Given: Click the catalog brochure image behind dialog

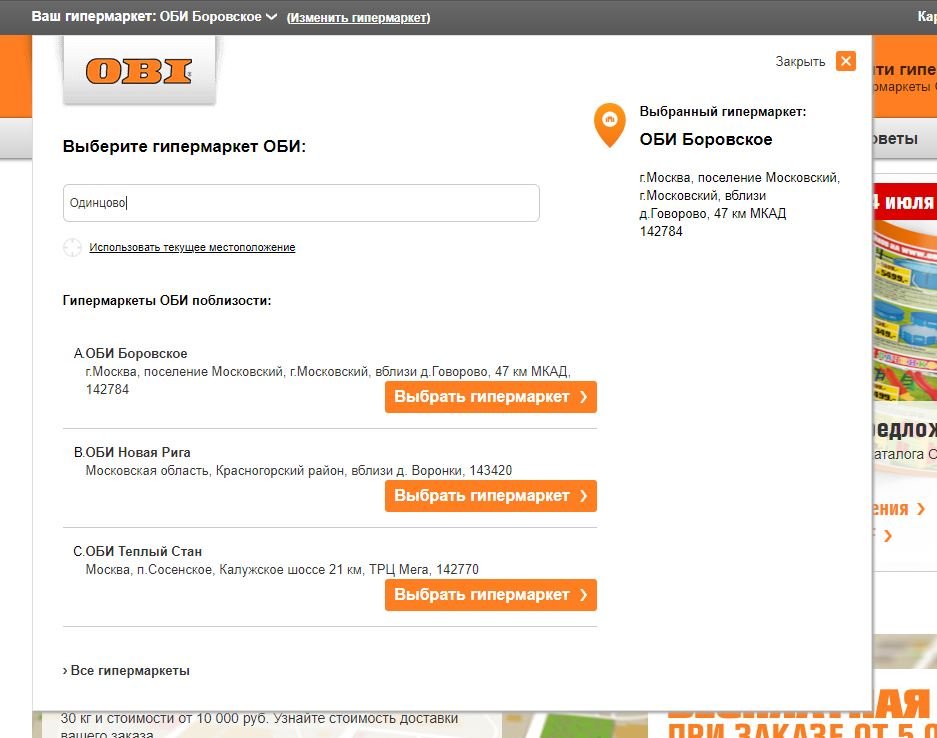Looking at the screenshot, I should [905, 311].
